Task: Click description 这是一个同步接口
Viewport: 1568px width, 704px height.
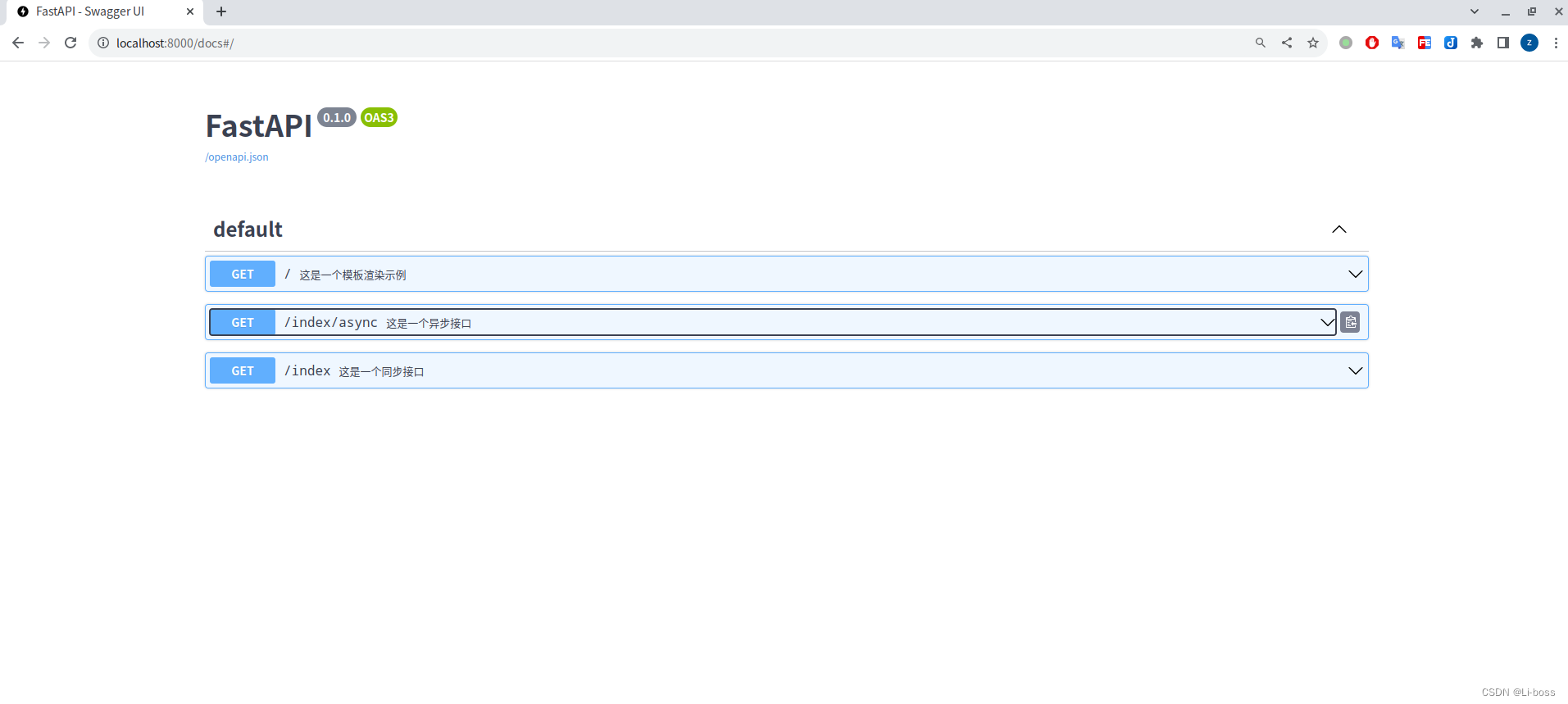Action: [381, 372]
